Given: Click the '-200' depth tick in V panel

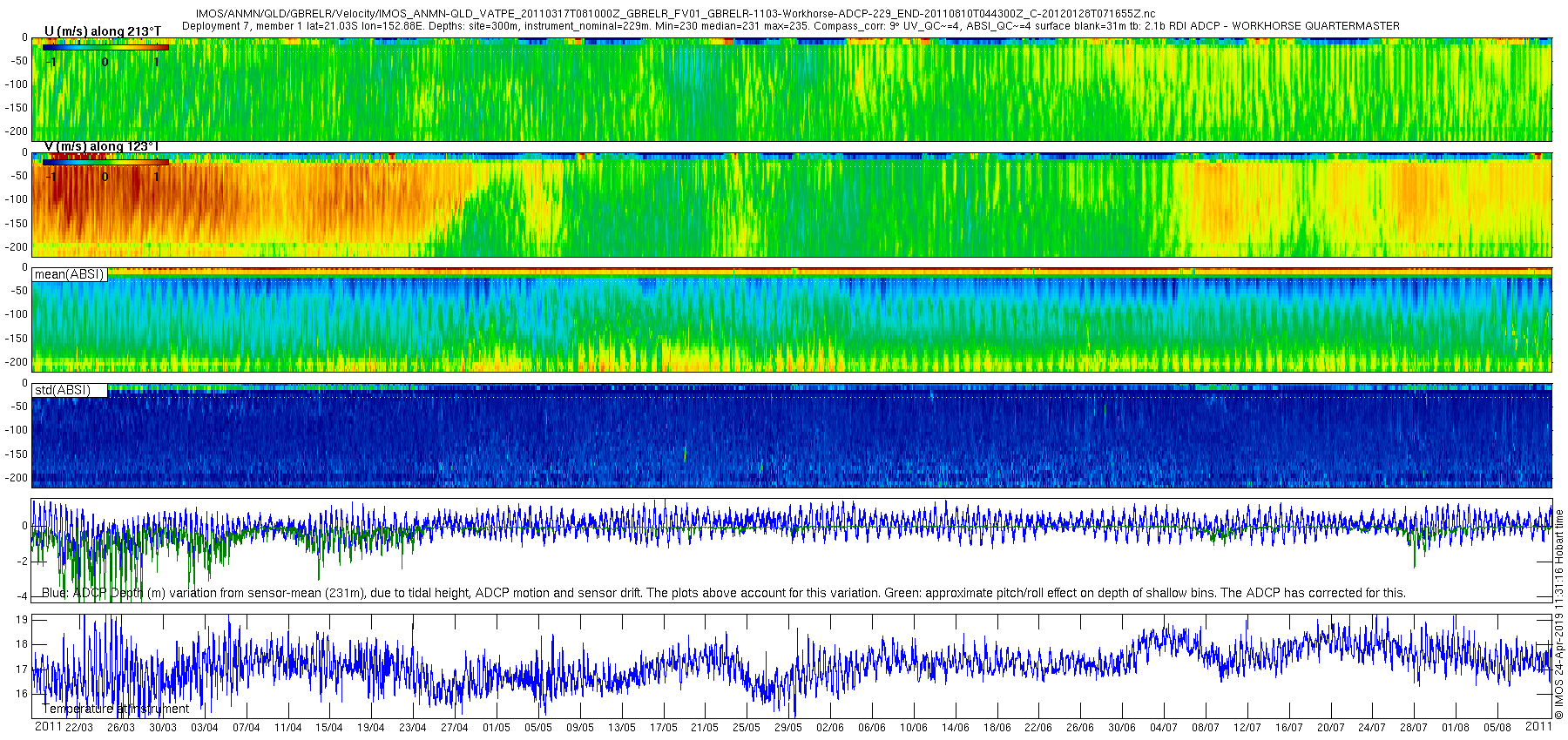Looking at the screenshot, I should (x=18, y=247).
